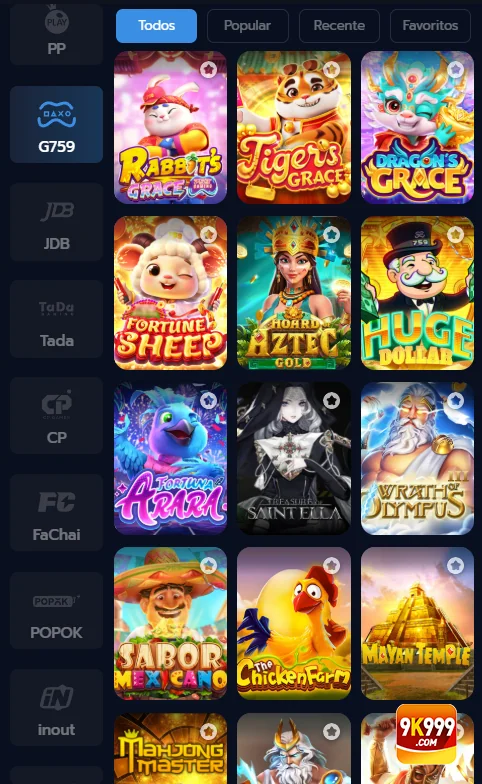Switch to the Popular tab
482x784 pixels.
[x=248, y=26]
